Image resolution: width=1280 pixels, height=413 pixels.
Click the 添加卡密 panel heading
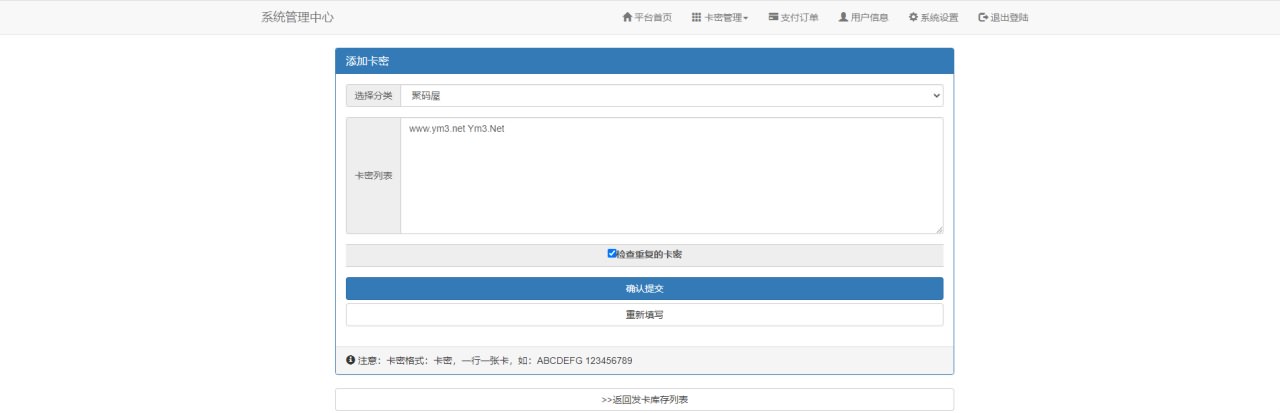point(644,61)
